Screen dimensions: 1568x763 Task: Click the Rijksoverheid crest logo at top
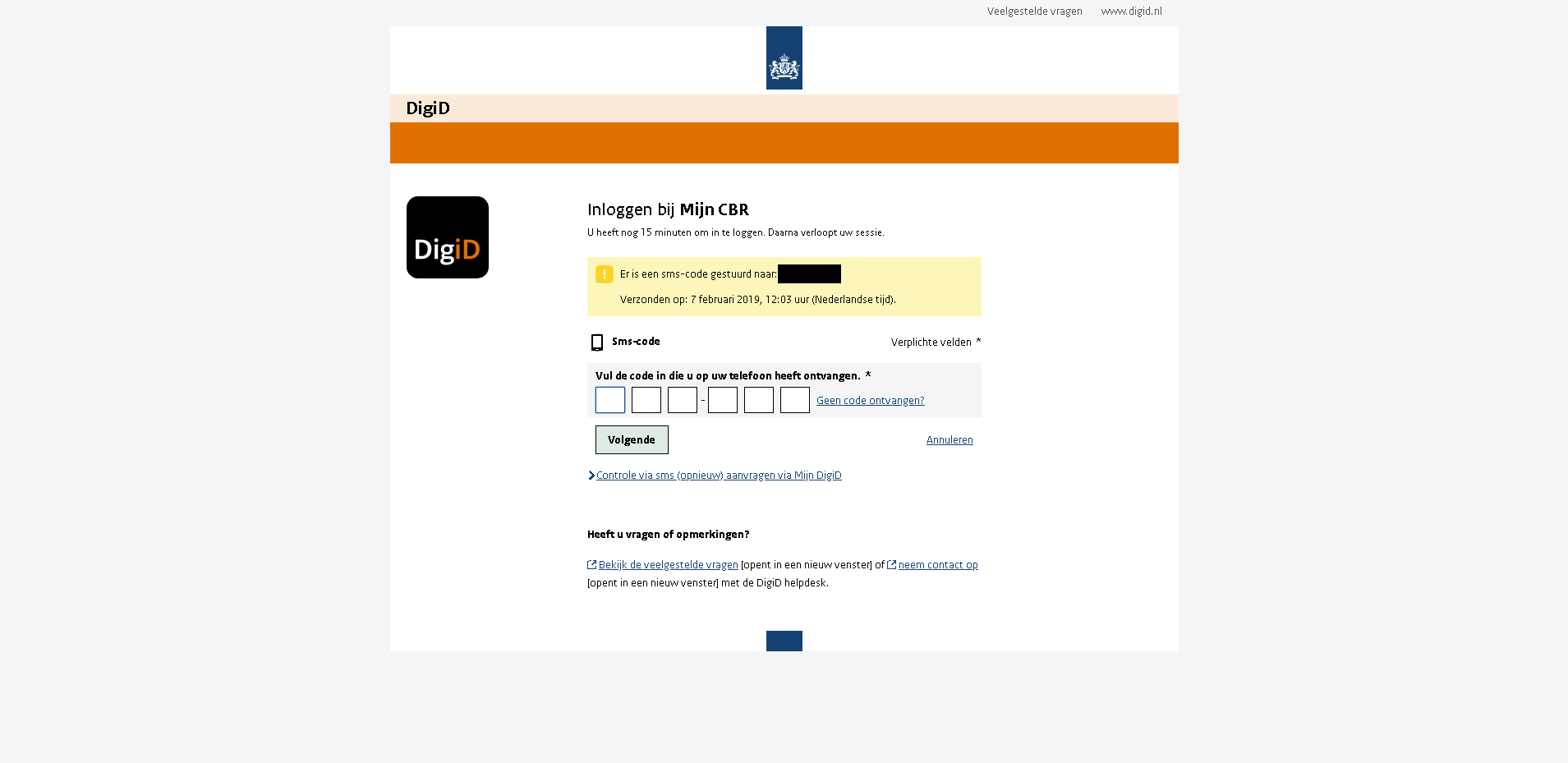coord(784,57)
